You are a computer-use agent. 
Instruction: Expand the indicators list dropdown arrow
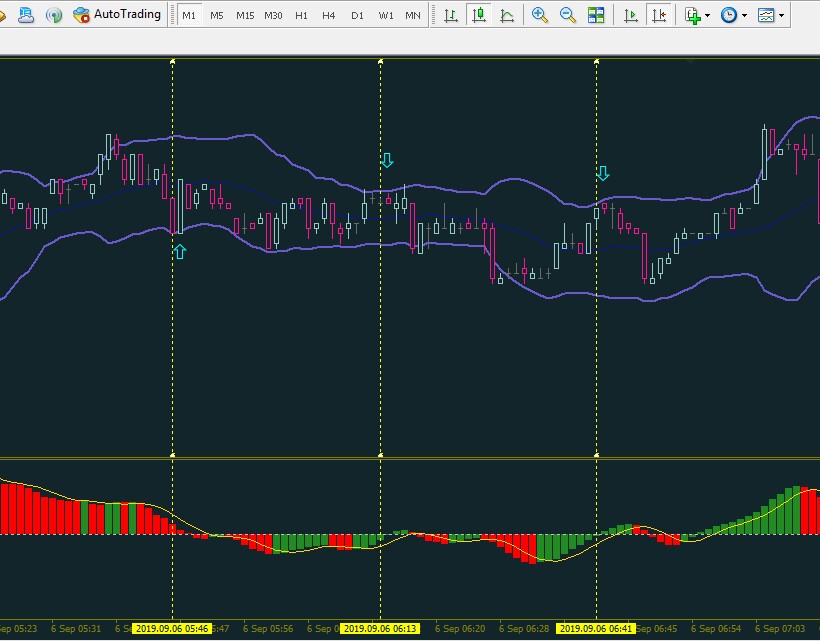pos(708,16)
